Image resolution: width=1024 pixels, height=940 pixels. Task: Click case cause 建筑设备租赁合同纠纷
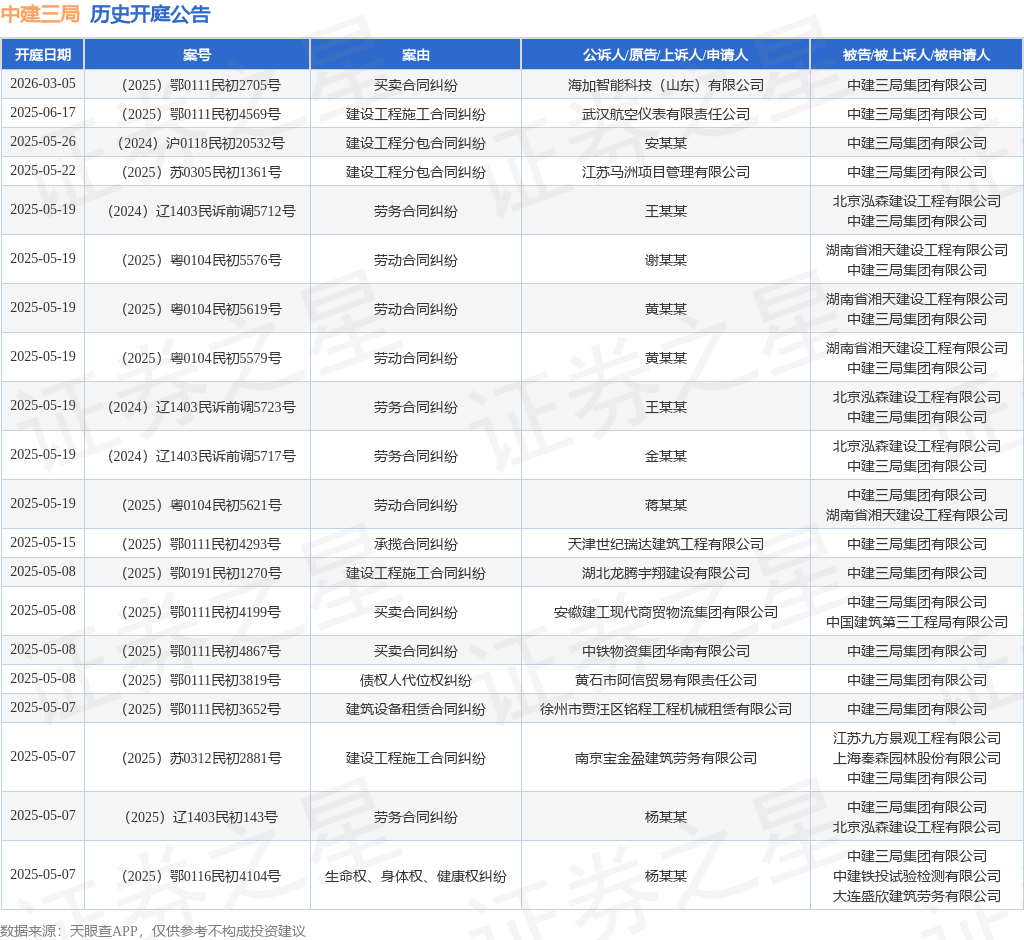click(x=415, y=709)
